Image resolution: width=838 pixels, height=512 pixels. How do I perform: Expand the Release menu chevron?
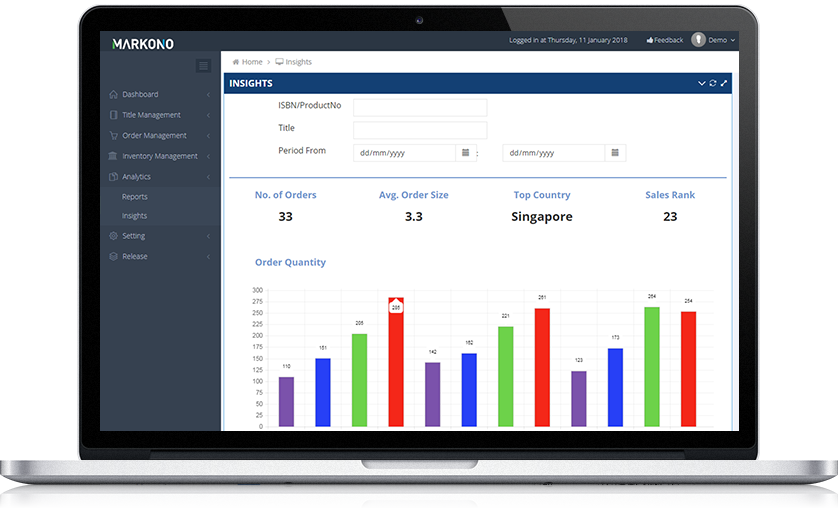(208, 257)
